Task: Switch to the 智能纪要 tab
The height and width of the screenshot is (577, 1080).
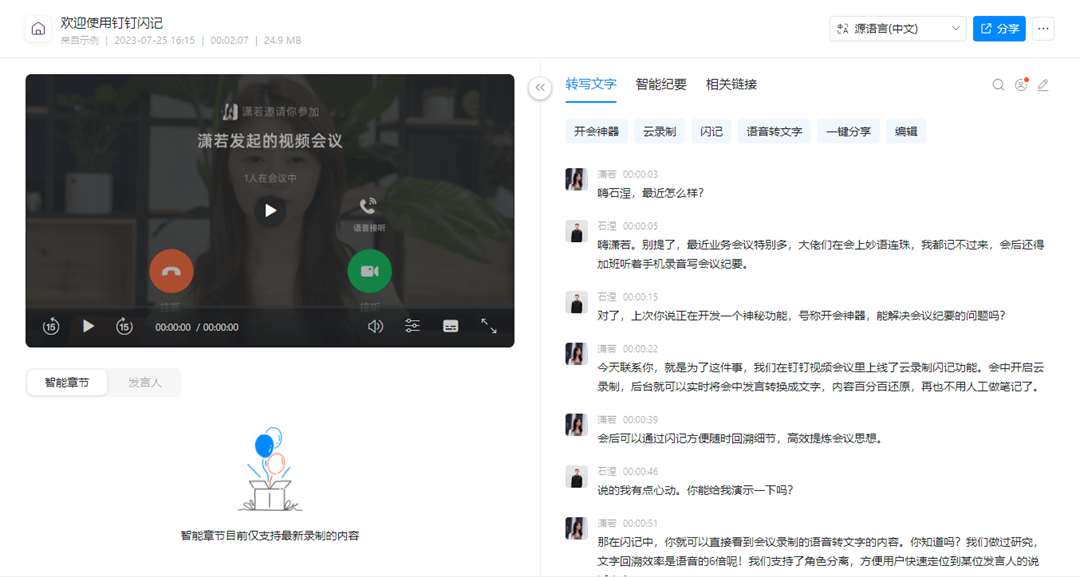Action: click(x=661, y=84)
